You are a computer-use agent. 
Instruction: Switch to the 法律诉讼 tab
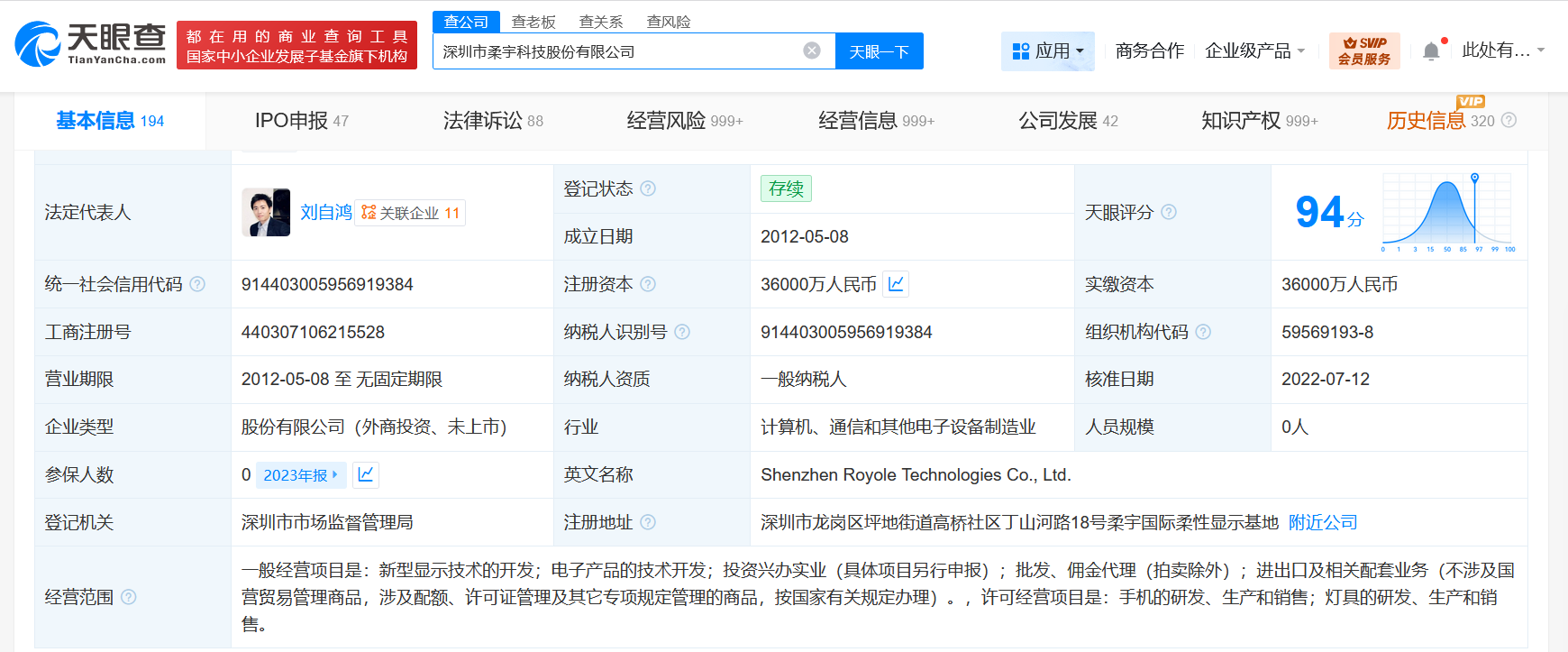492,121
